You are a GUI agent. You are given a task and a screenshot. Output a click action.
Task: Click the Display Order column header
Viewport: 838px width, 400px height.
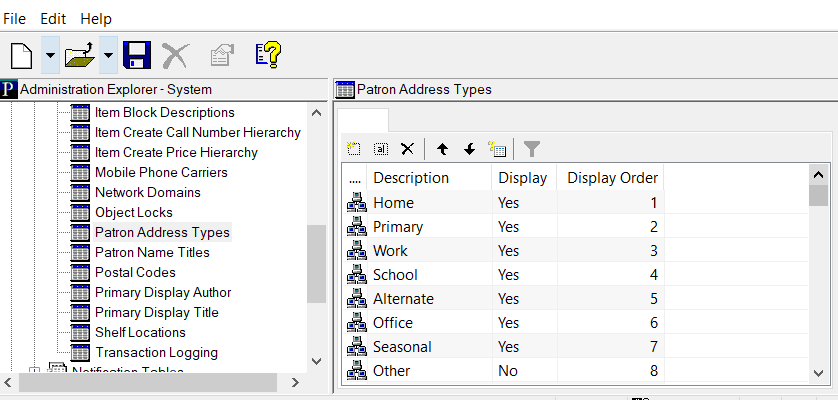(612, 178)
